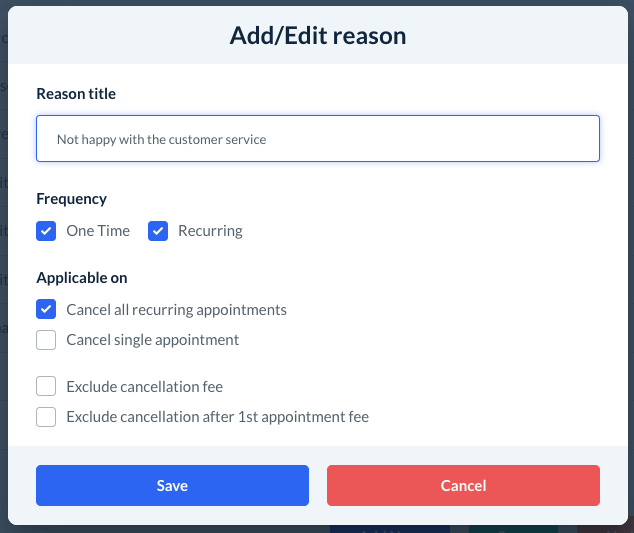Viewport: 634px width, 533px height.
Task: Check the Exclude cancellation after 1st appointment fee box
Action: coord(46,417)
